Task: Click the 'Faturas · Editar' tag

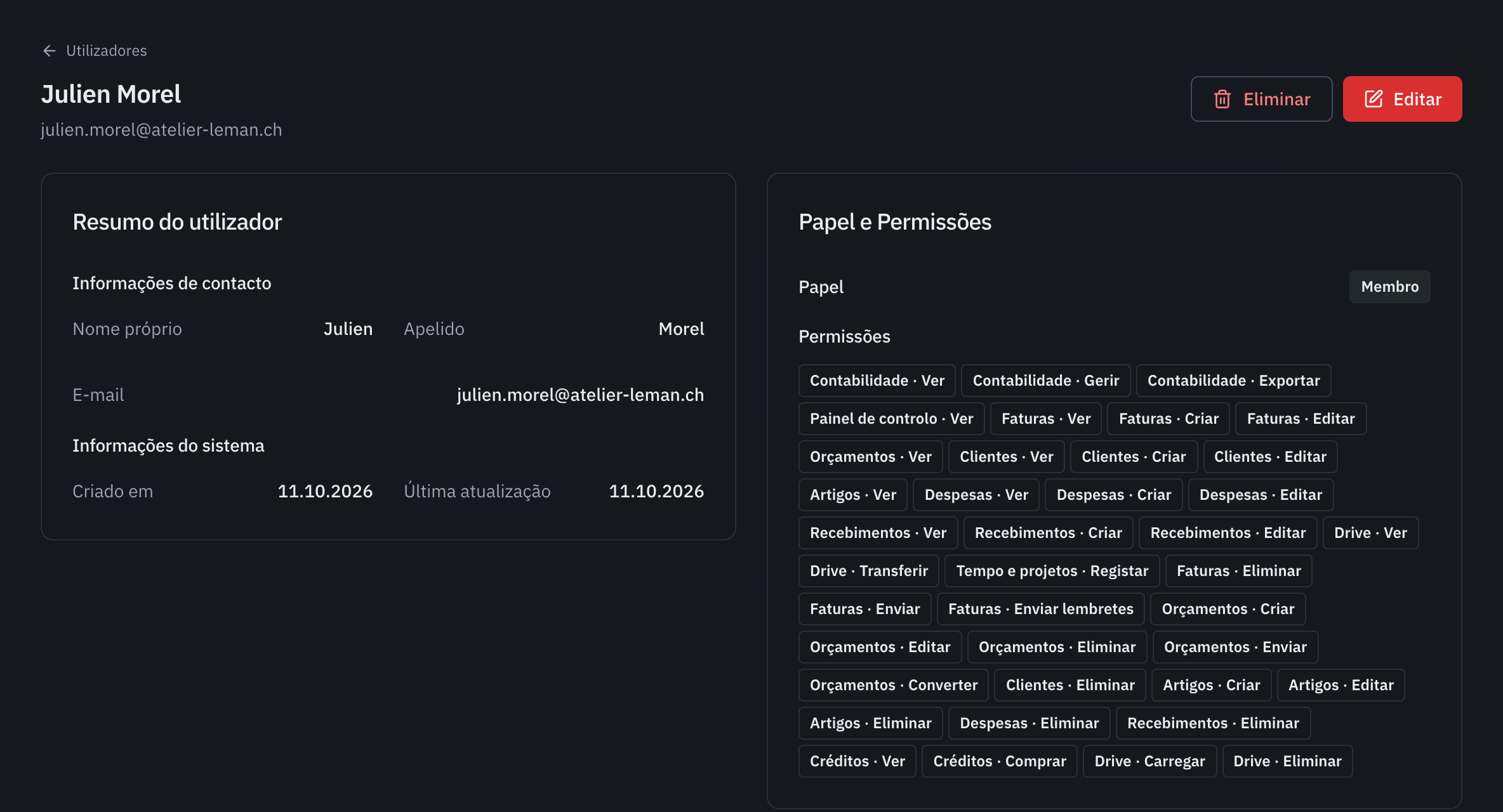Action: 1301,419
